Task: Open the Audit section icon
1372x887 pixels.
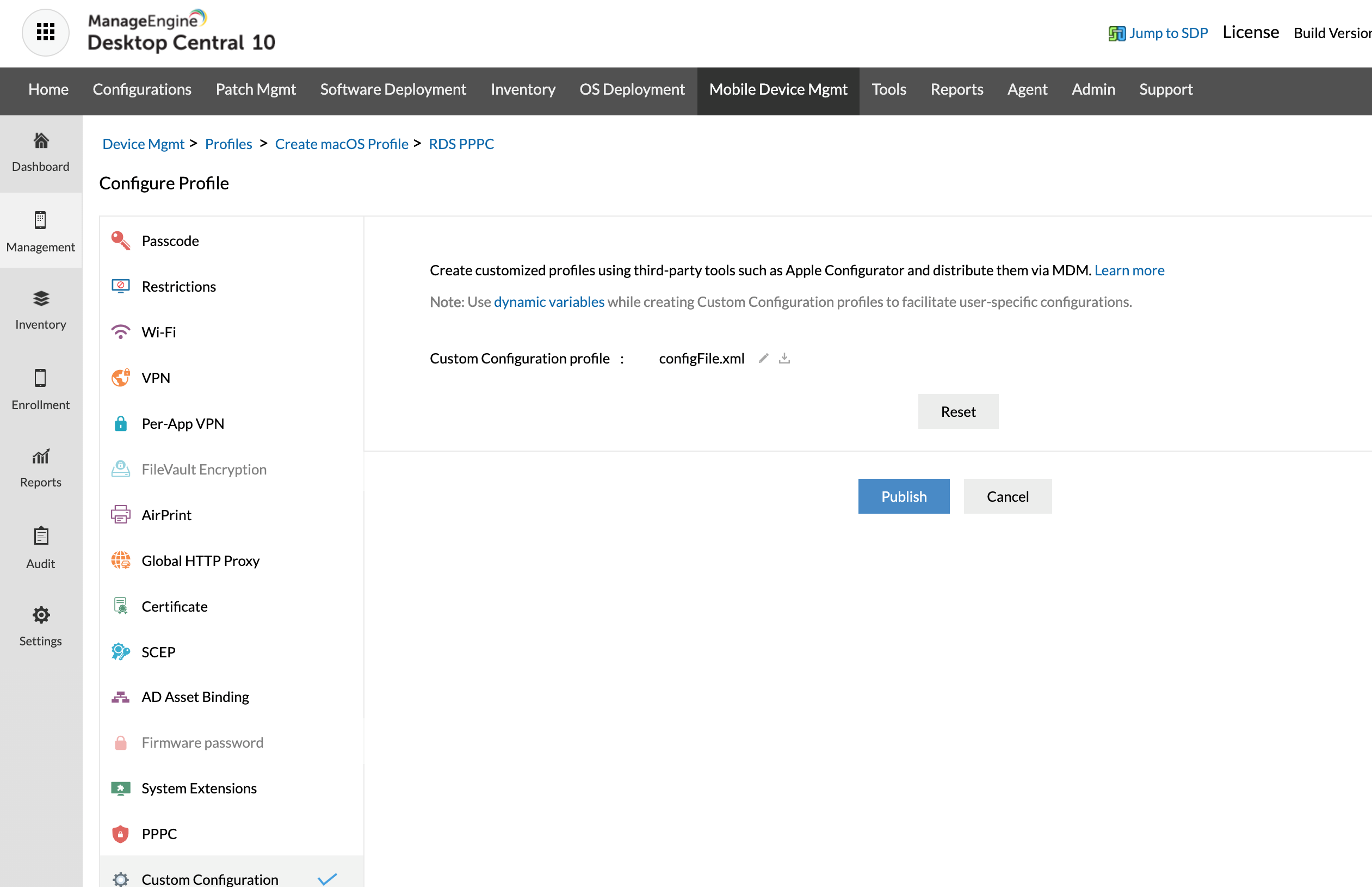Action: (41, 547)
